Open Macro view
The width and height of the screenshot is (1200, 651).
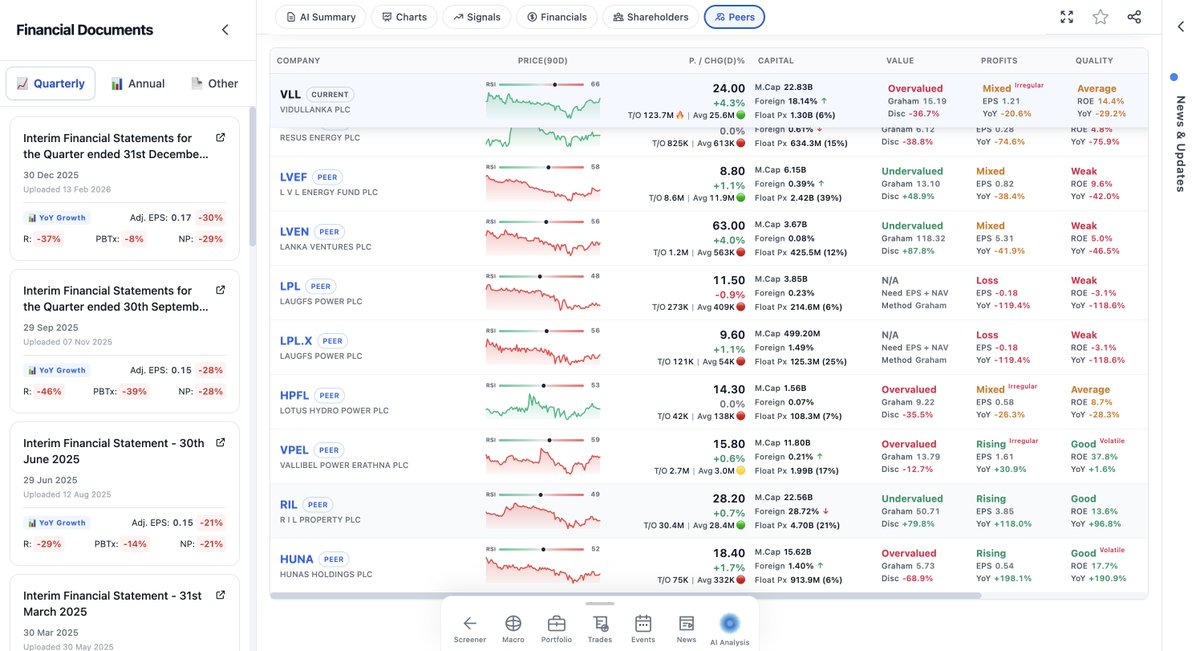pyautogui.click(x=513, y=629)
